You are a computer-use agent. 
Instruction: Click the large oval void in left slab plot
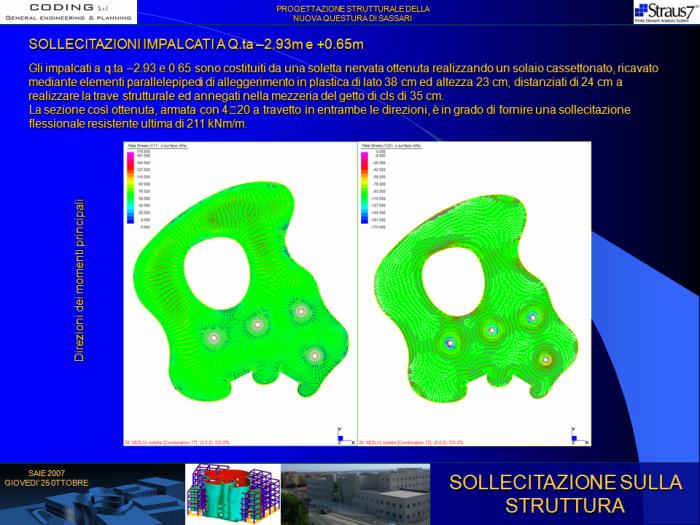click(x=241, y=246)
